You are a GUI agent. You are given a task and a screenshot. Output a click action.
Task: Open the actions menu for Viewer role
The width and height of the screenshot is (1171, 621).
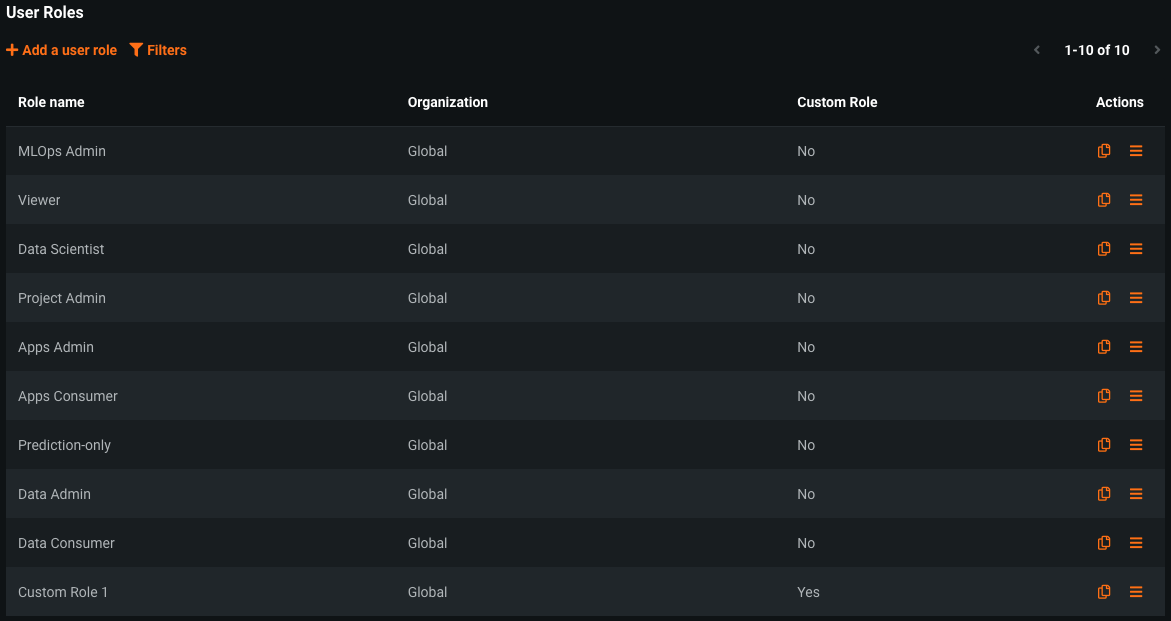coord(1136,200)
